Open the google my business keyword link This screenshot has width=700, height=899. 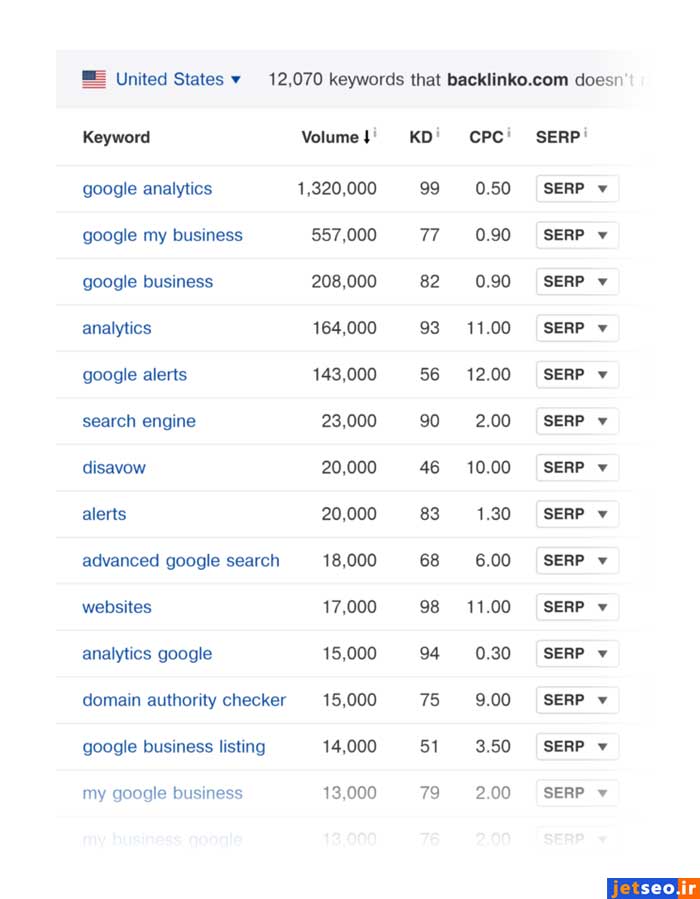tap(162, 236)
